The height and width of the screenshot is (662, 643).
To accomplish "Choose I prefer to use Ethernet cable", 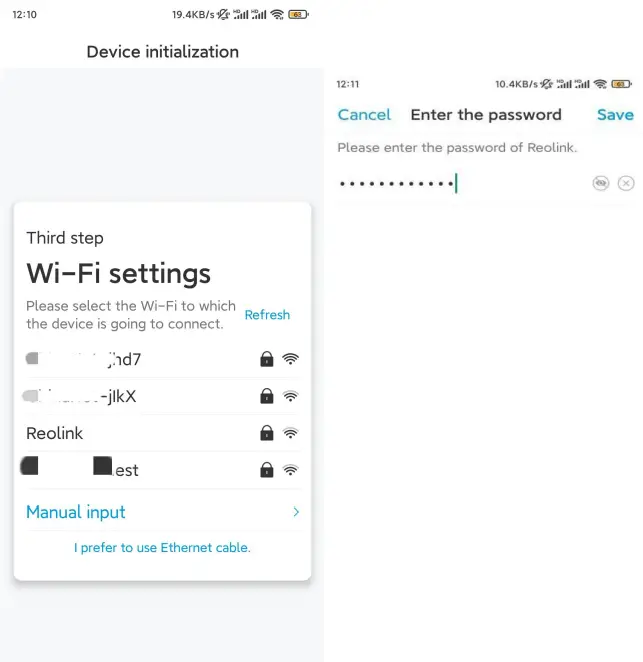I will click(x=163, y=548).
